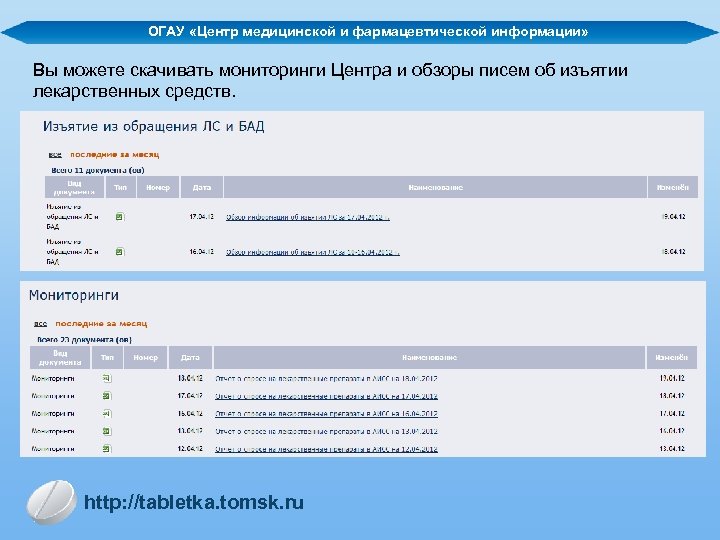Show all documents via 'все' in Мониторинги section
The image size is (720, 540).
click(40, 324)
